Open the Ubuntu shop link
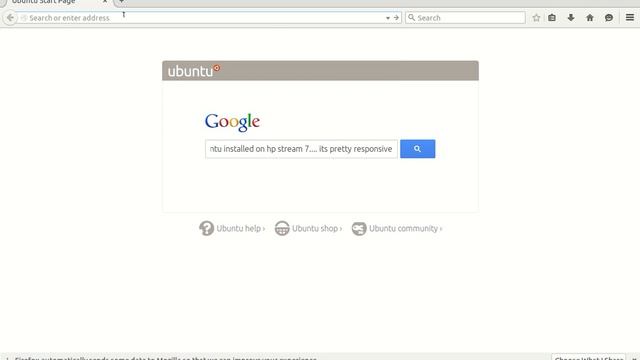 [317, 229]
